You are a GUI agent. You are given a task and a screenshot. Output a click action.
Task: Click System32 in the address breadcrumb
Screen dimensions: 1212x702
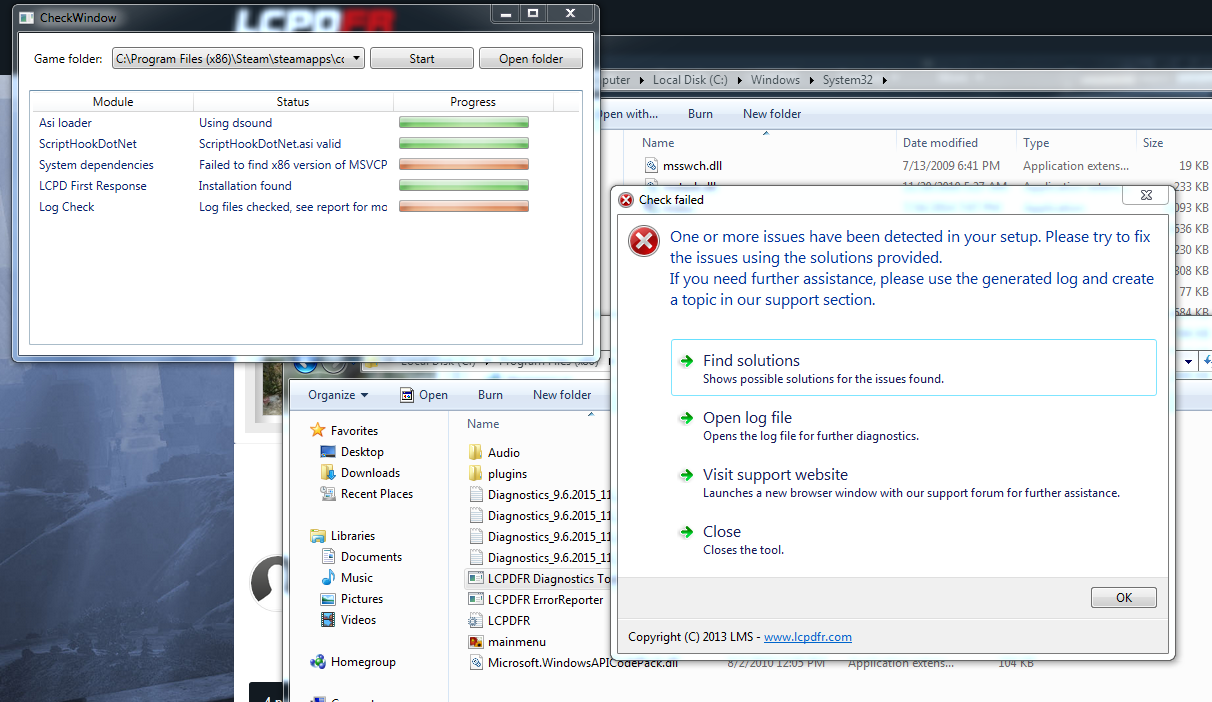(848, 80)
